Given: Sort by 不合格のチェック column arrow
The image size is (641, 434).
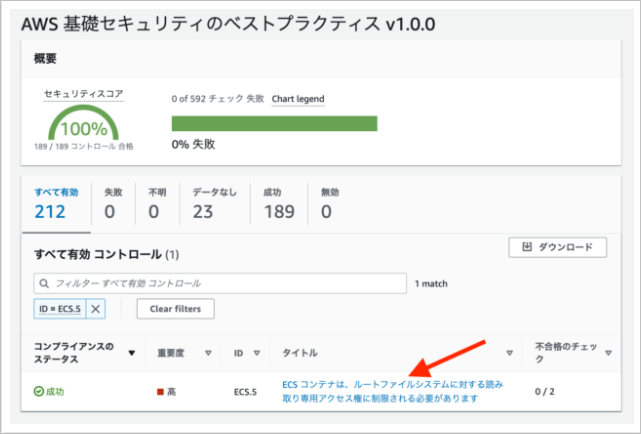Looking at the screenshot, I should 608,353.
